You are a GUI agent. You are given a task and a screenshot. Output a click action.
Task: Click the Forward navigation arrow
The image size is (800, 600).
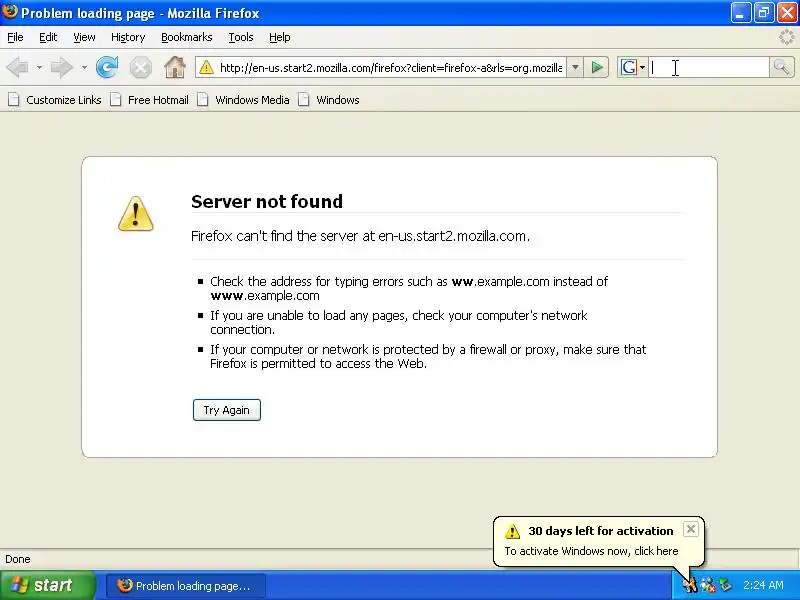click(x=62, y=67)
